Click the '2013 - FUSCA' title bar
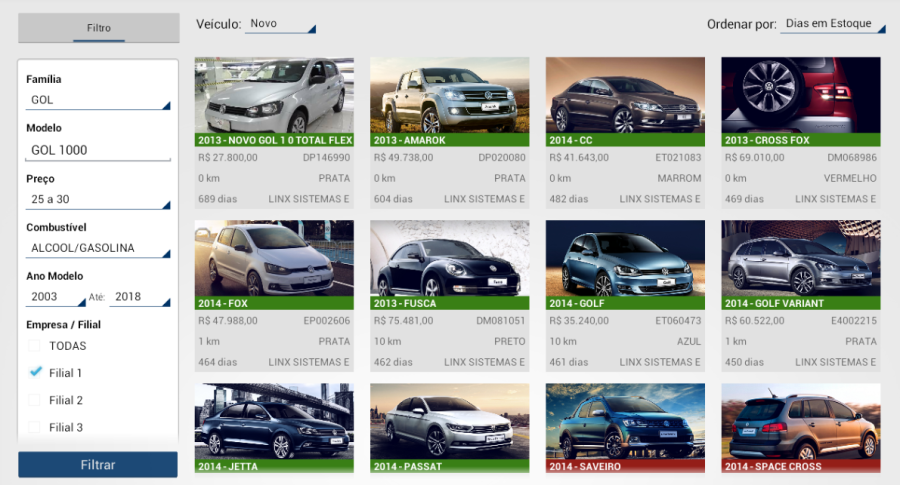This screenshot has width=900, height=485. click(x=450, y=303)
